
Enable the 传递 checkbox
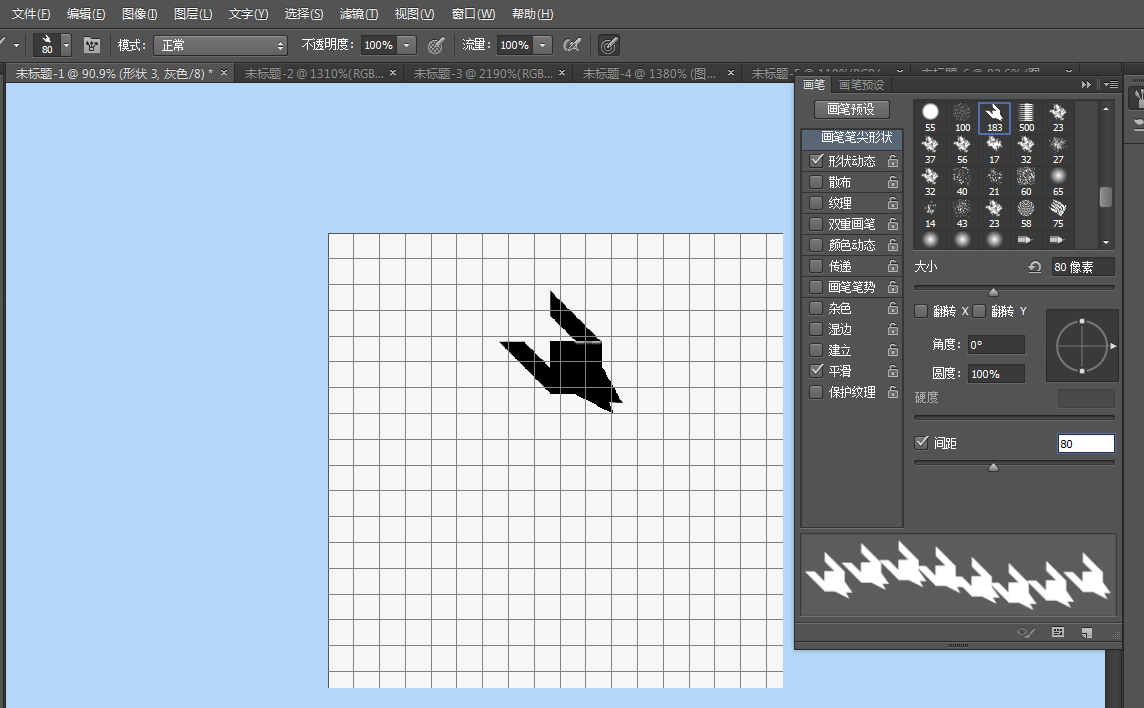[x=816, y=266]
